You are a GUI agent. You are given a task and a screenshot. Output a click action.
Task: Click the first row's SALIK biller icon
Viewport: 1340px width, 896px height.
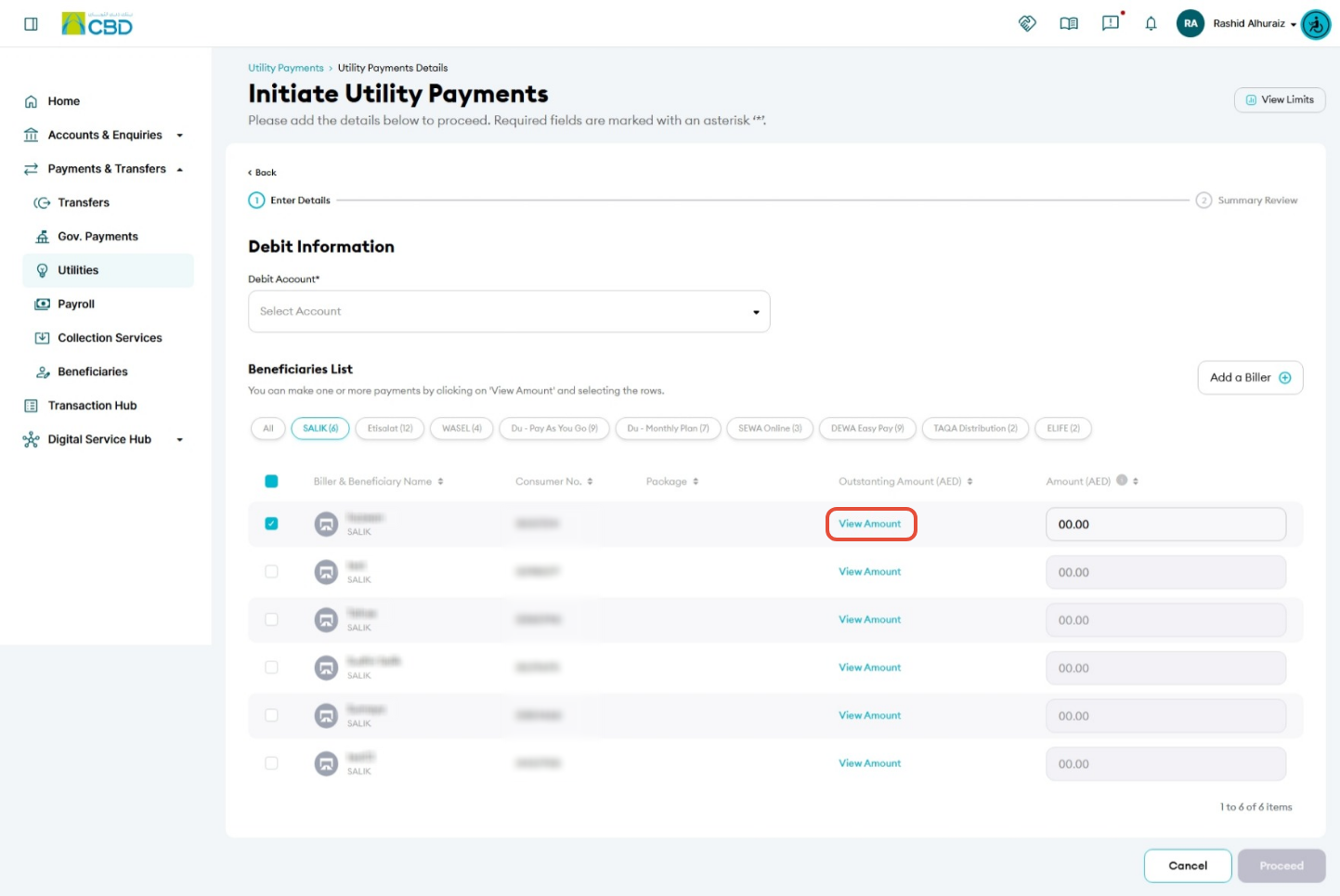click(326, 524)
